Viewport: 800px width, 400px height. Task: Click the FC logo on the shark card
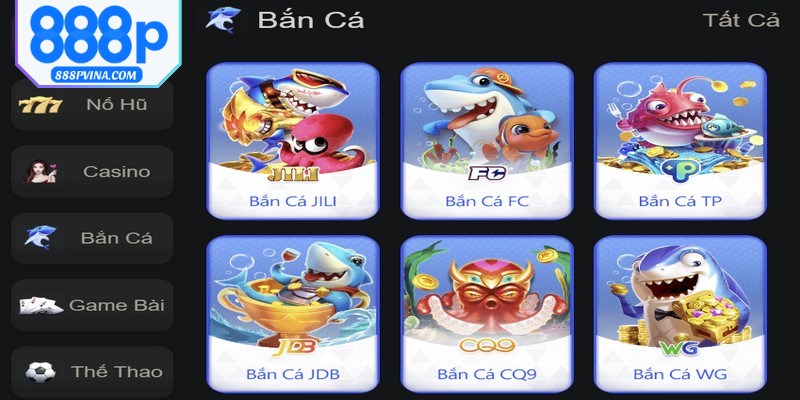tap(487, 173)
